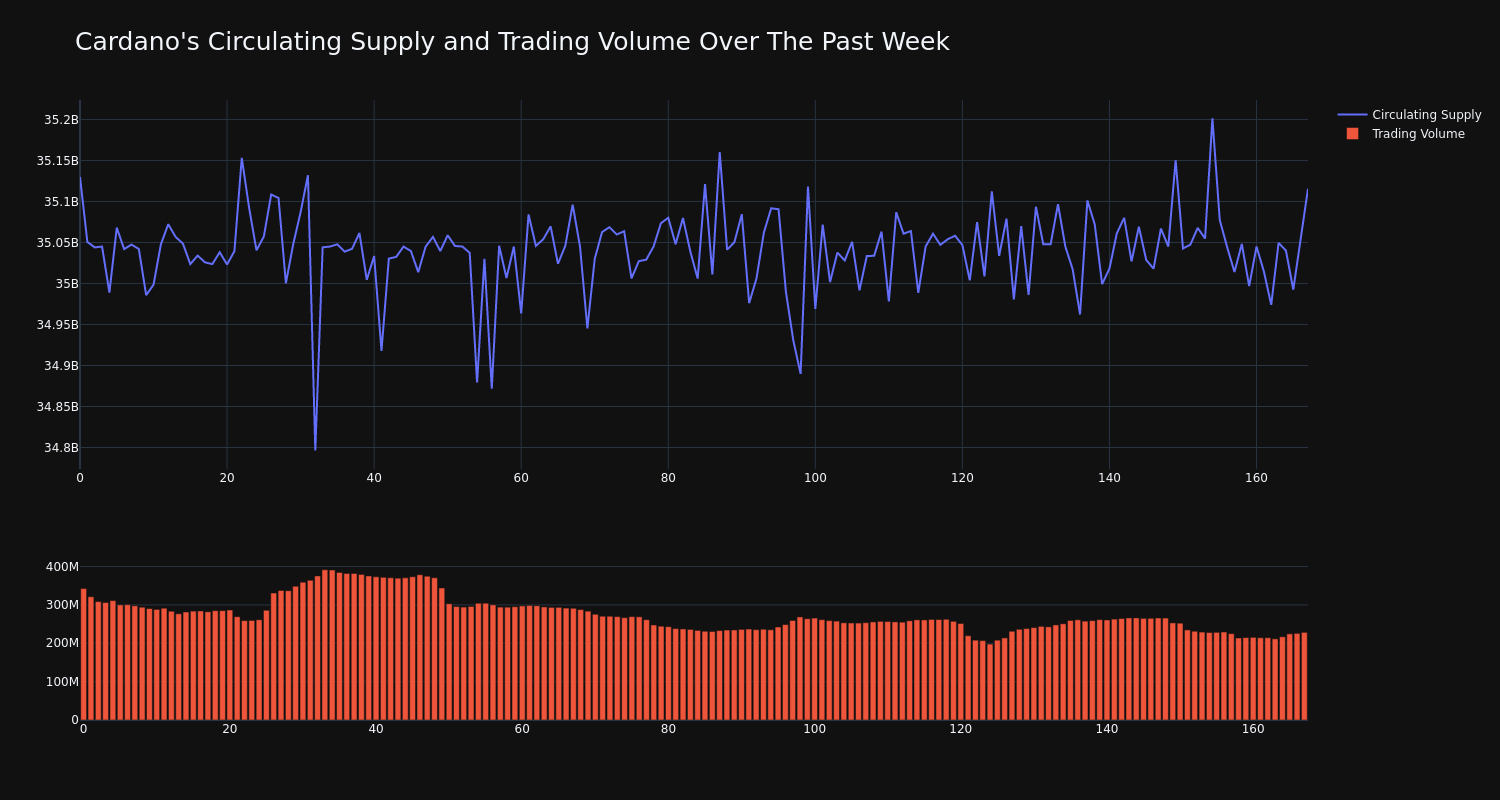Viewport: 1500px width, 800px height.
Task: Click the blue Circulating Supply legend line
Action: tap(1352, 115)
